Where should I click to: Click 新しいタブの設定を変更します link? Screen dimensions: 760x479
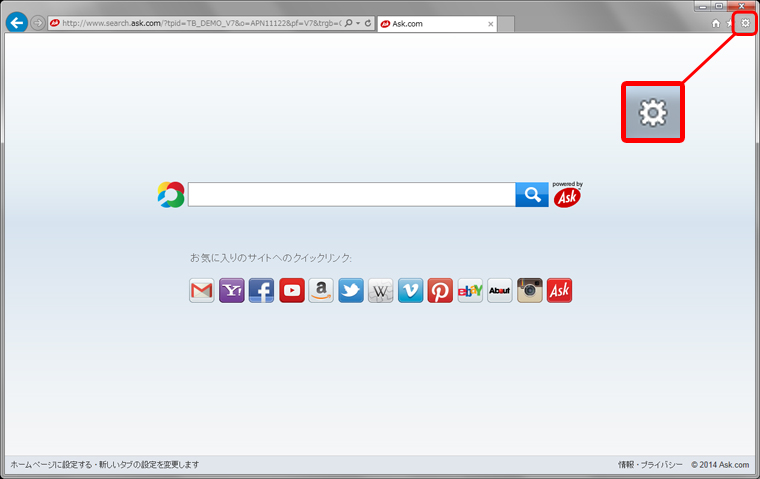tap(149, 464)
